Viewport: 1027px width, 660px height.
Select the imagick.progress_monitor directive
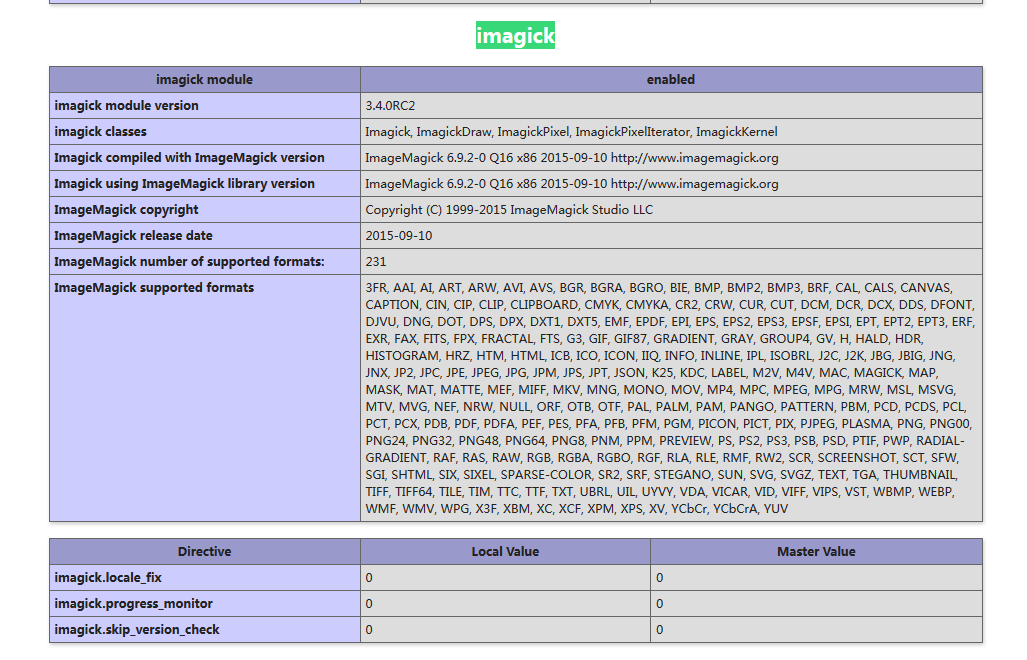(204, 604)
